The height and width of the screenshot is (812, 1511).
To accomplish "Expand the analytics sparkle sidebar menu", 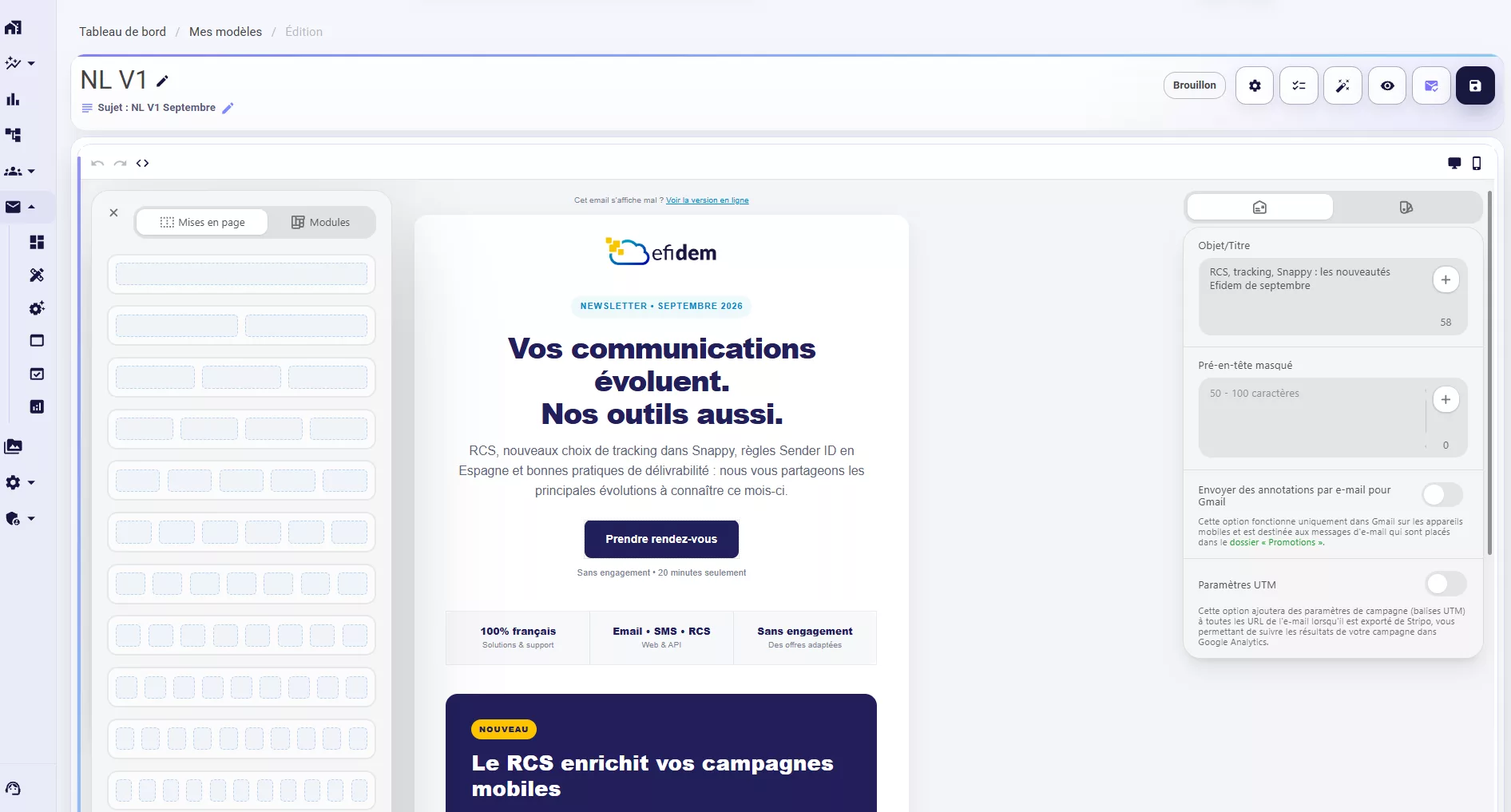I will (x=19, y=63).
